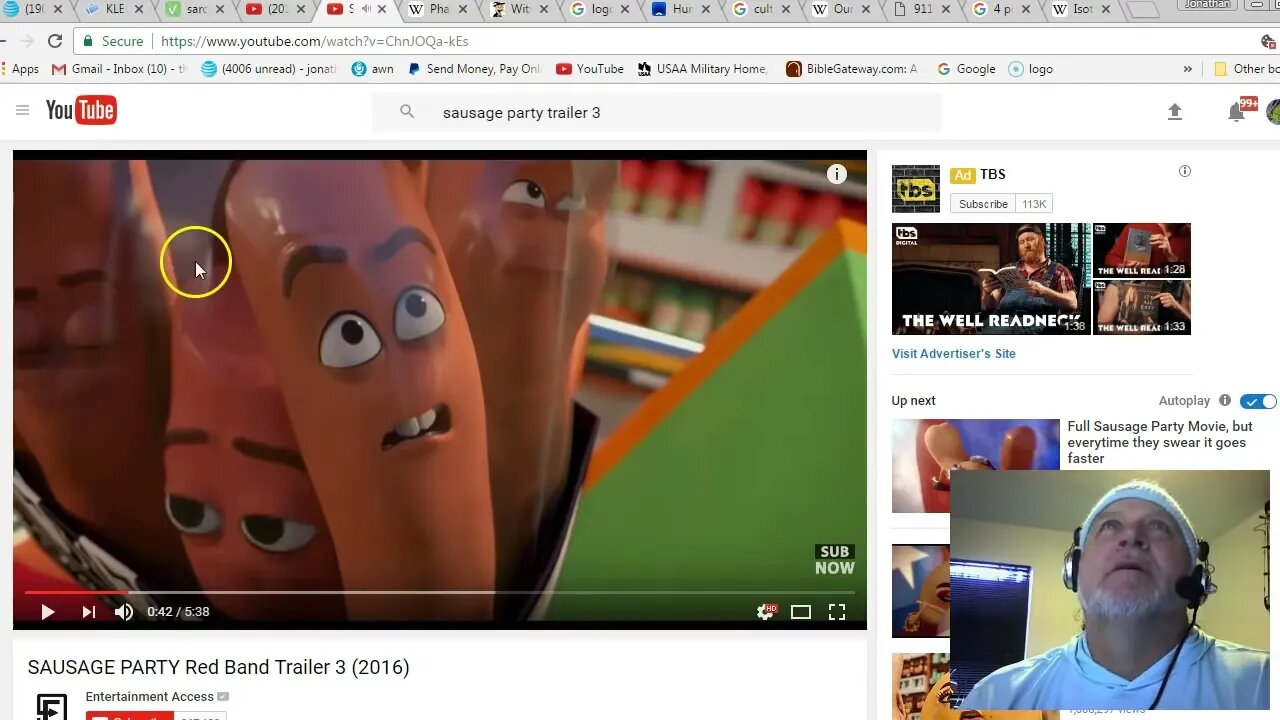The image size is (1280, 720).
Task: Open the USAA Military Home bookmark
Action: point(703,69)
